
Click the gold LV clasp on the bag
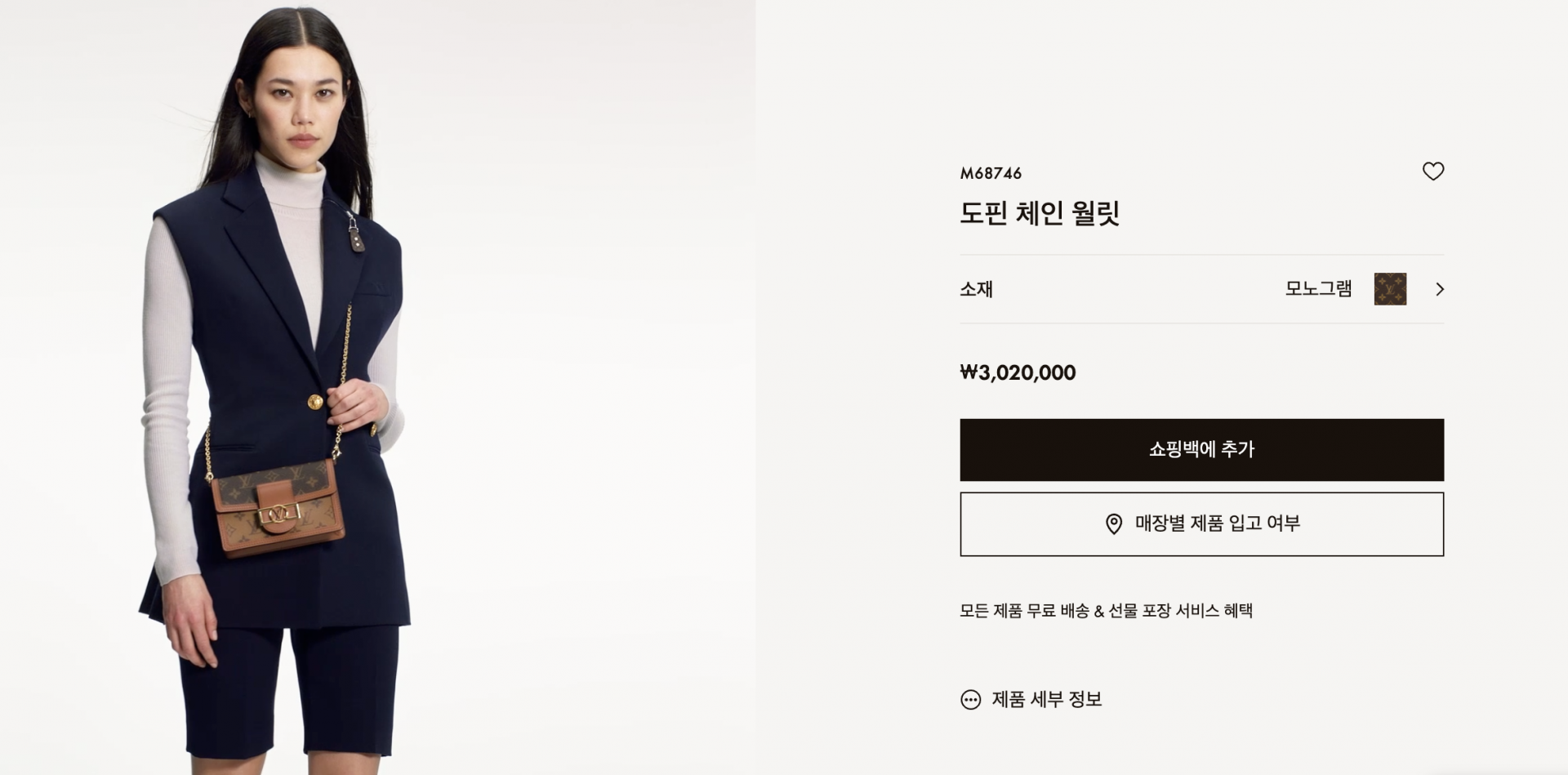[280, 514]
